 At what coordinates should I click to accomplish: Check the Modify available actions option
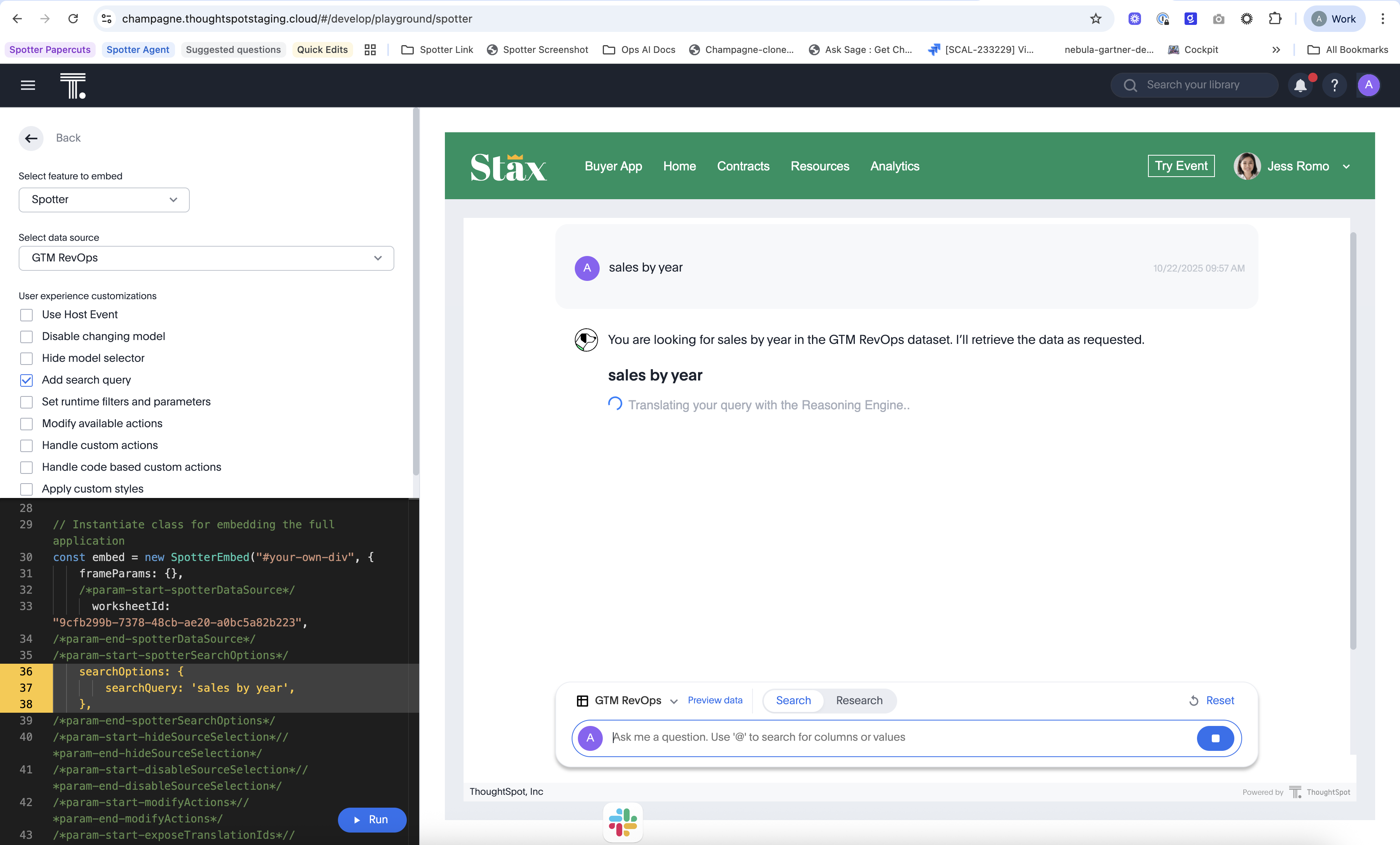(26, 424)
